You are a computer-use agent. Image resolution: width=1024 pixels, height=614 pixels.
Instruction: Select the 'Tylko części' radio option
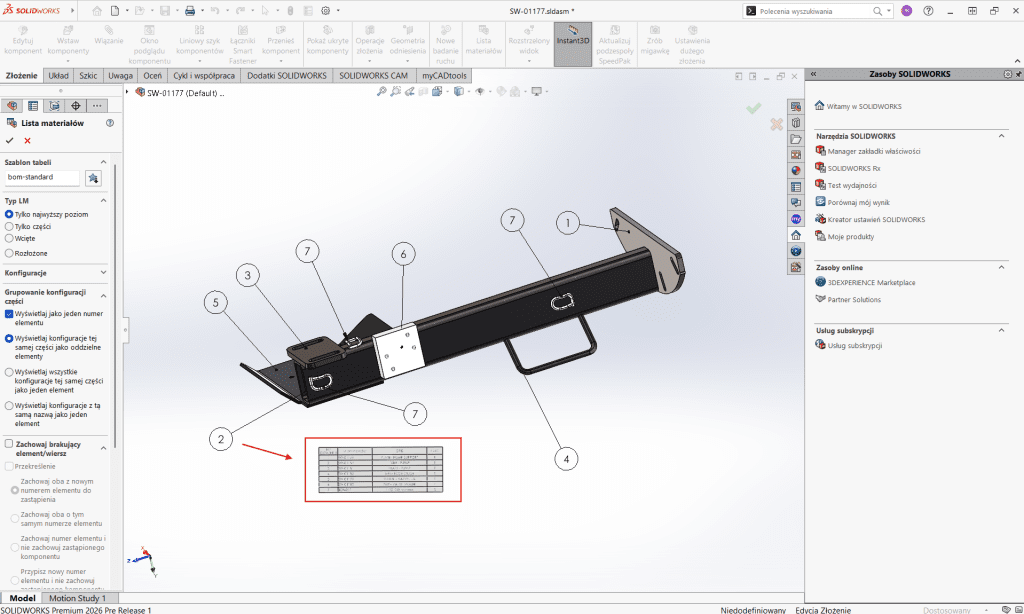coord(10,227)
